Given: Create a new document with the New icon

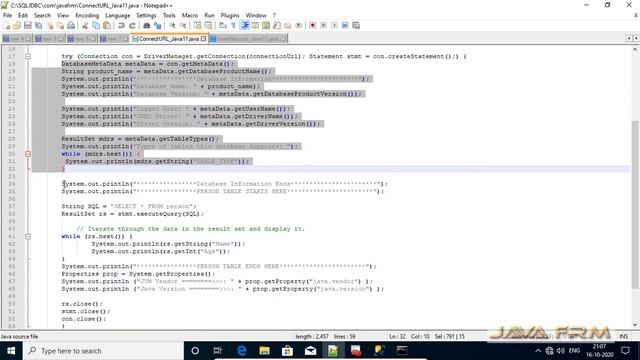Looking at the screenshot, I should 7,25.
